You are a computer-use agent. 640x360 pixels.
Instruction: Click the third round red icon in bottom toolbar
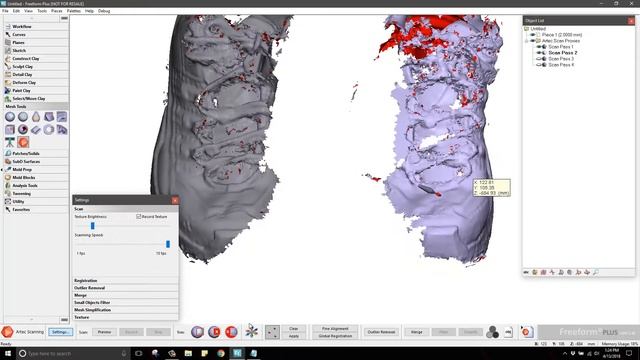(x=231, y=332)
